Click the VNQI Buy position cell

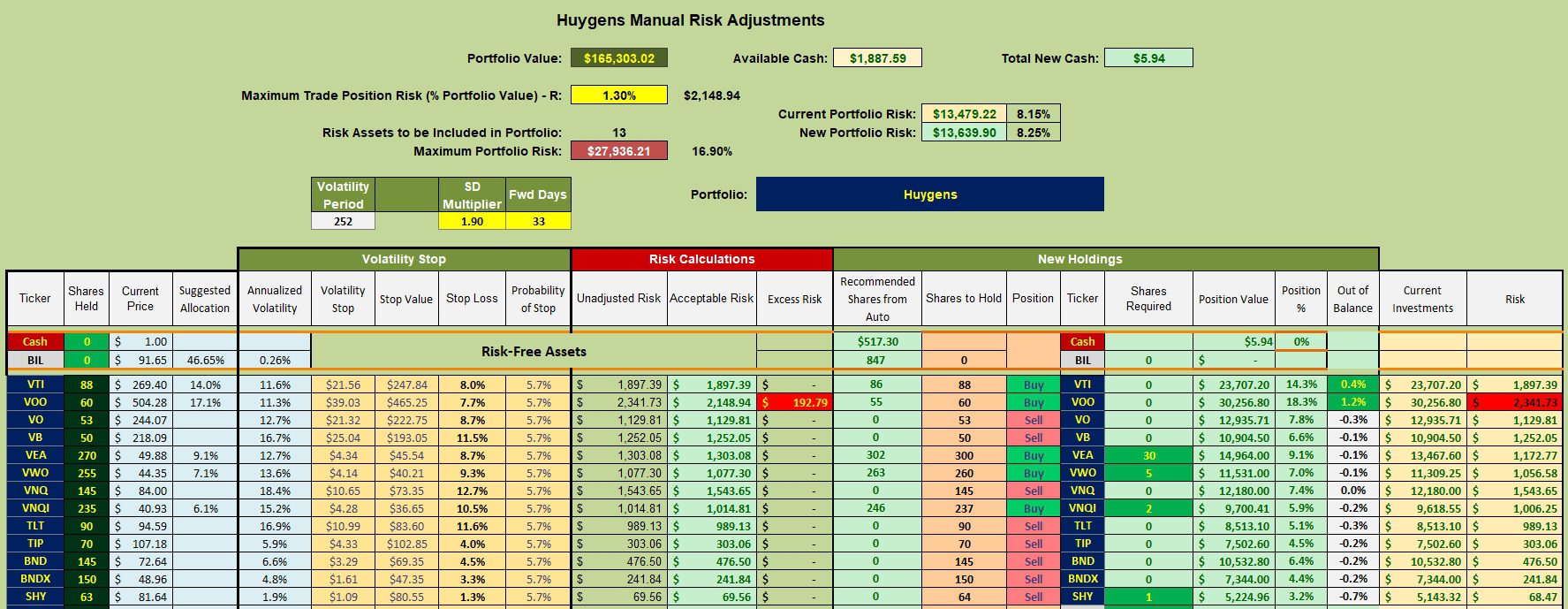1034,508
